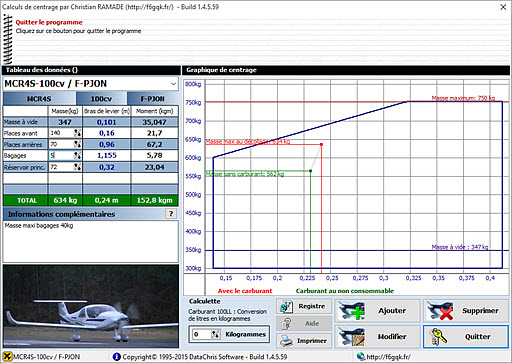The width and height of the screenshot is (512, 363).
Task: Click the plane with green plus icon
Action: (352, 311)
